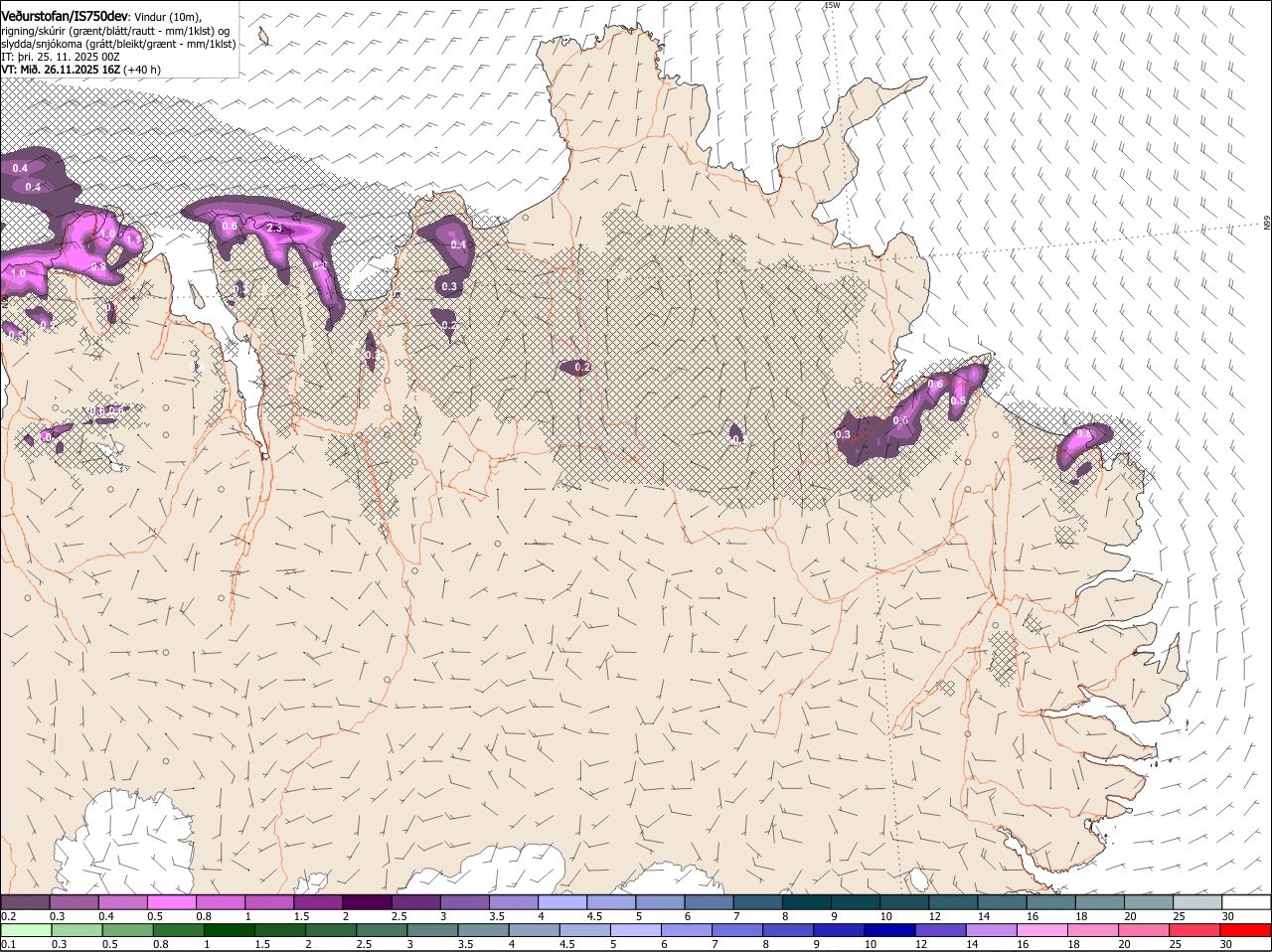The height and width of the screenshot is (952, 1272).
Task: Click the 15W longitude label
Action: (832, 6)
